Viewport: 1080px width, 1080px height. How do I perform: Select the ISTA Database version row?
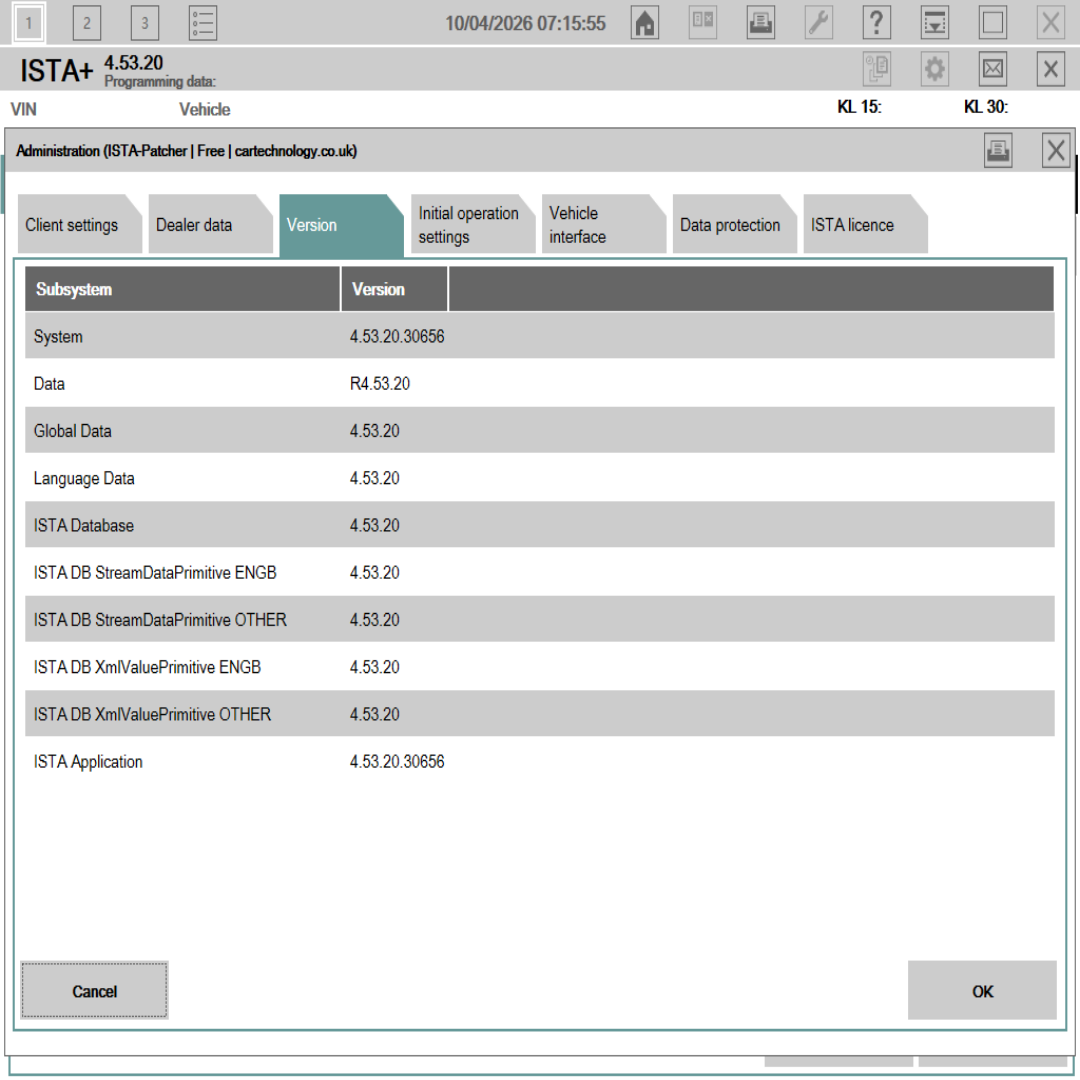click(539, 525)
